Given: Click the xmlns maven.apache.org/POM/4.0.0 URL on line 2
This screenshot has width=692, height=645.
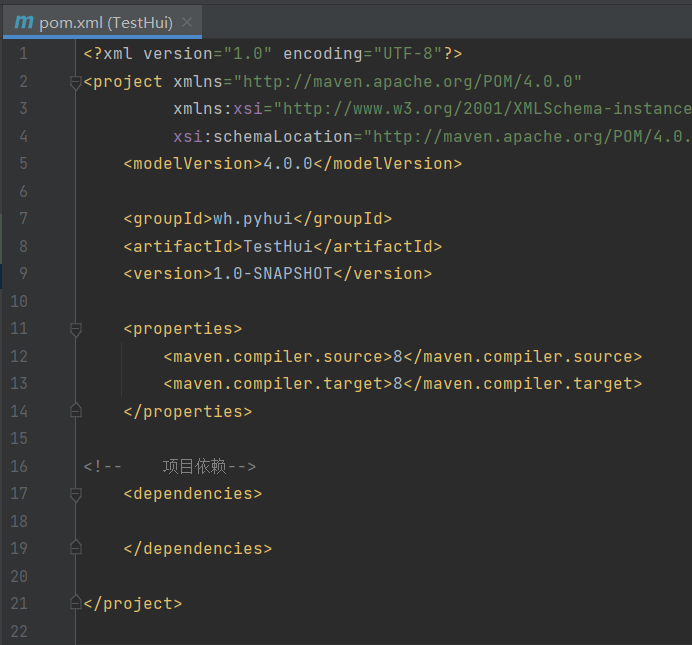Looking at the screenshot, I should [x=407, y=82].
